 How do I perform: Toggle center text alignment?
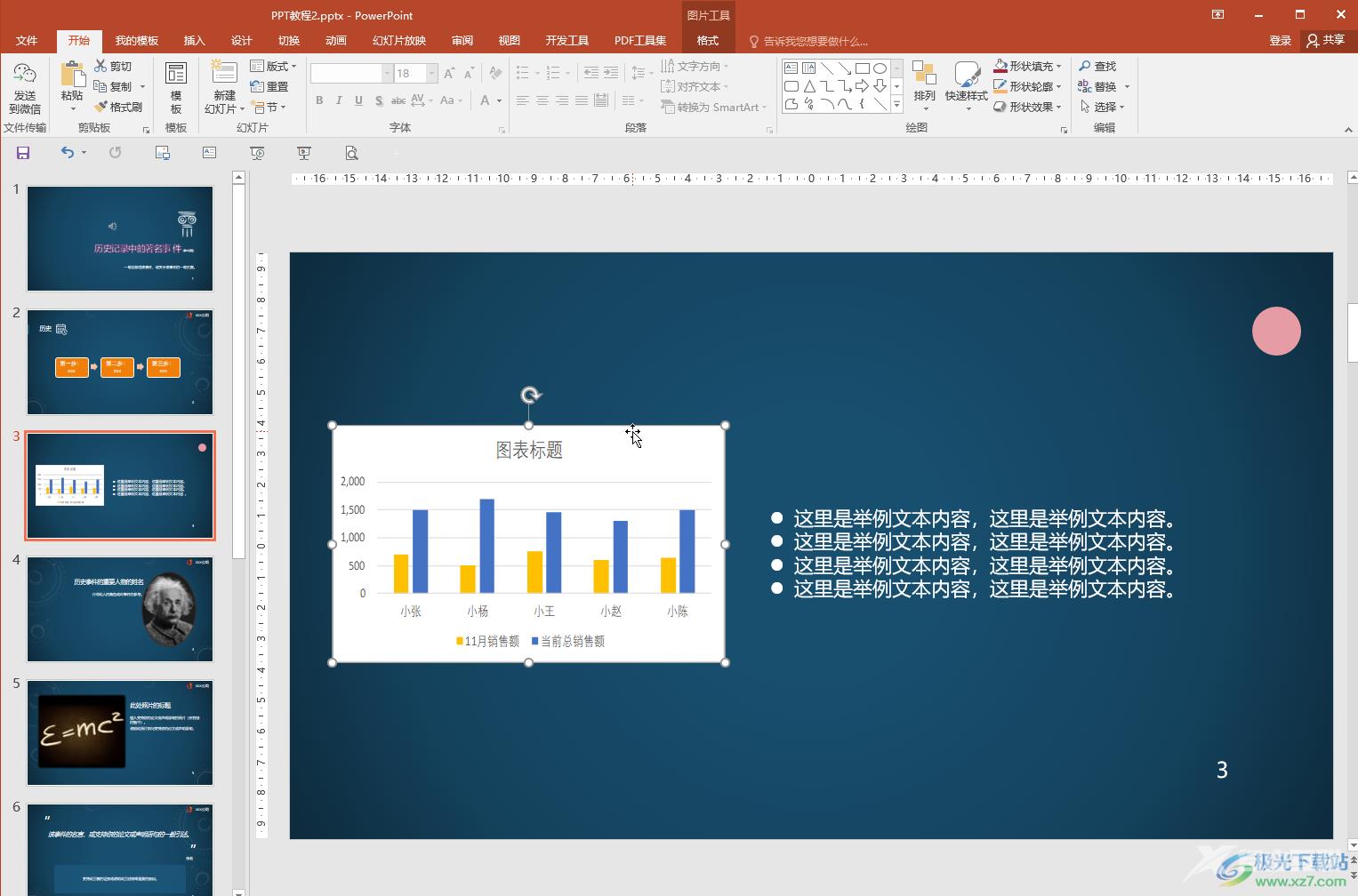pyautogui.click(x=542, y=100)
